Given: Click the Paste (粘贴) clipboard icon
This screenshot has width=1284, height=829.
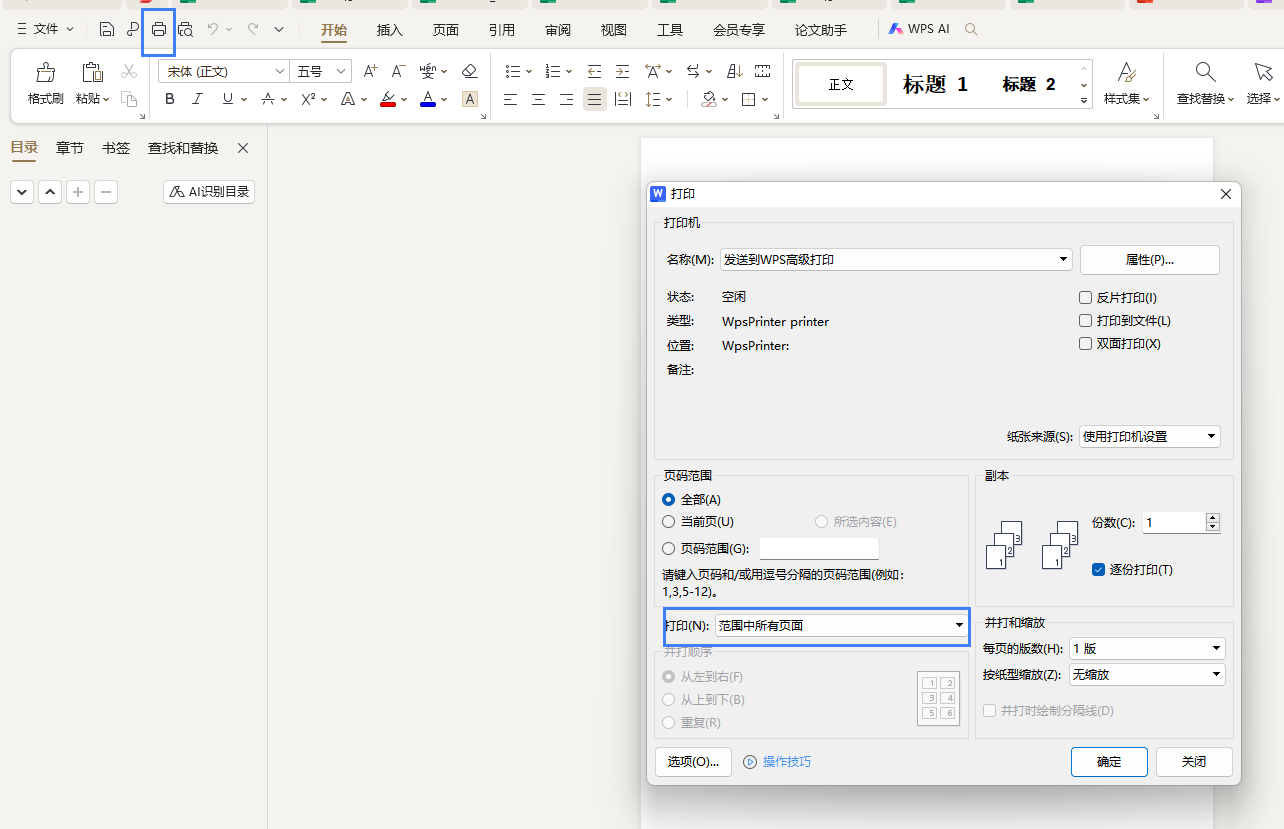Looking at the screenshot, I should click(92, 73).
